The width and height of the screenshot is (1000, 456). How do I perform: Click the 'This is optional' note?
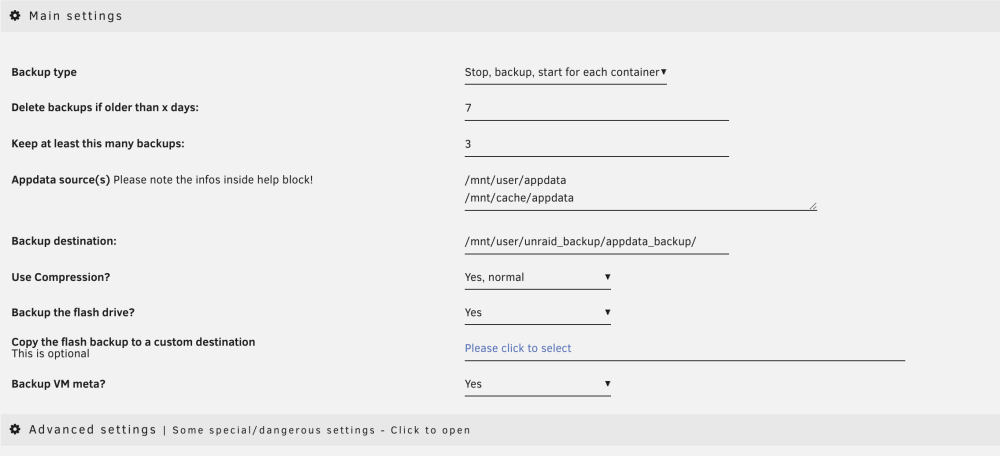50,354
